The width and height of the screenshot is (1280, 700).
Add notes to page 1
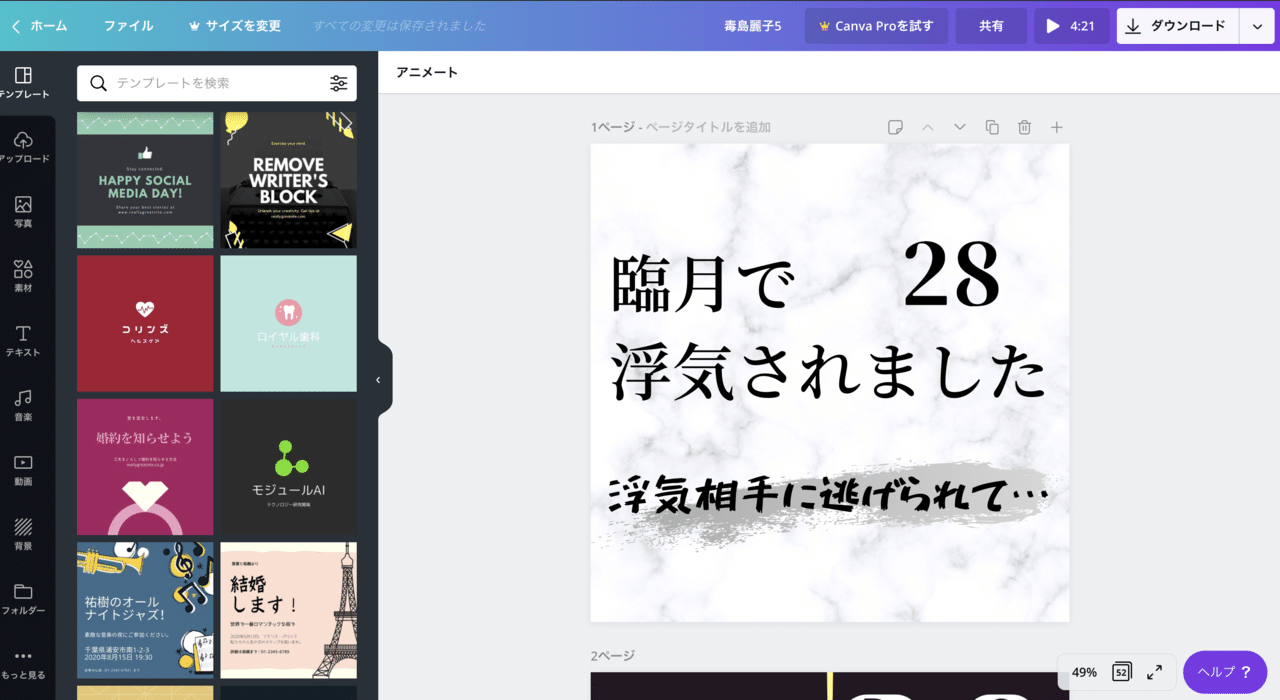pyautogui.click(x=896, y=127)
